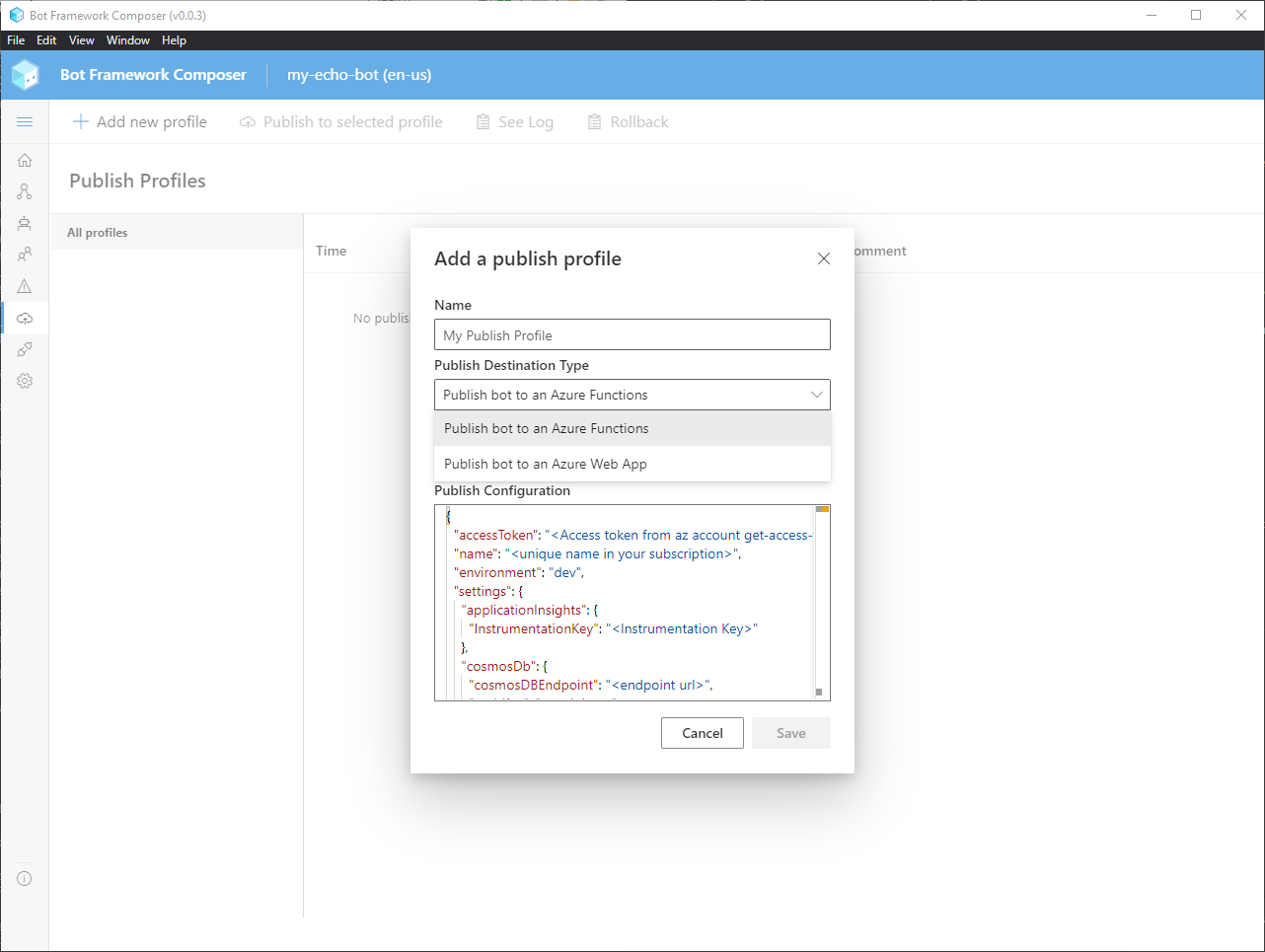1265x952 pixels.
Task: Click the Time column header
Action: coord(332,251)
